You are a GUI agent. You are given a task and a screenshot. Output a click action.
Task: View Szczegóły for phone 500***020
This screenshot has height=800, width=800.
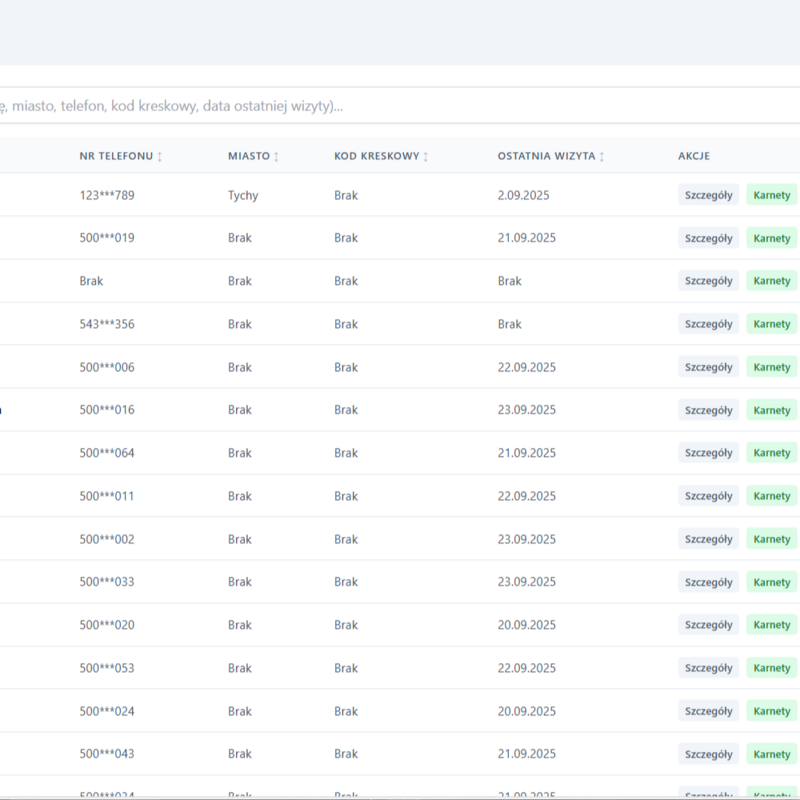pyautogui.click(x=708, y=625)
